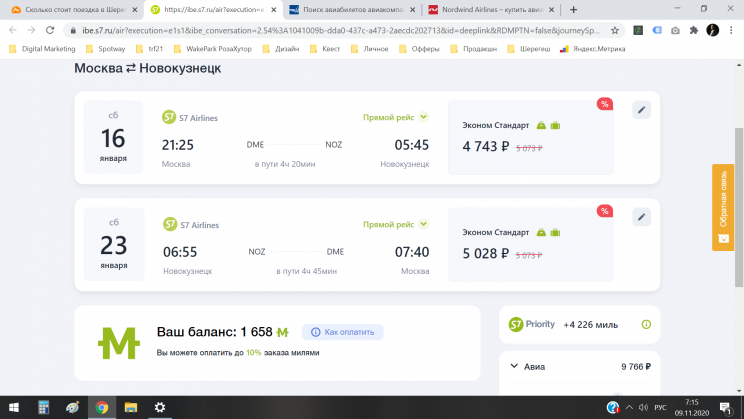Screen dimensions: 744x419
Task: Click the page vertical scrollbar thumb
Action: (739, 207)
